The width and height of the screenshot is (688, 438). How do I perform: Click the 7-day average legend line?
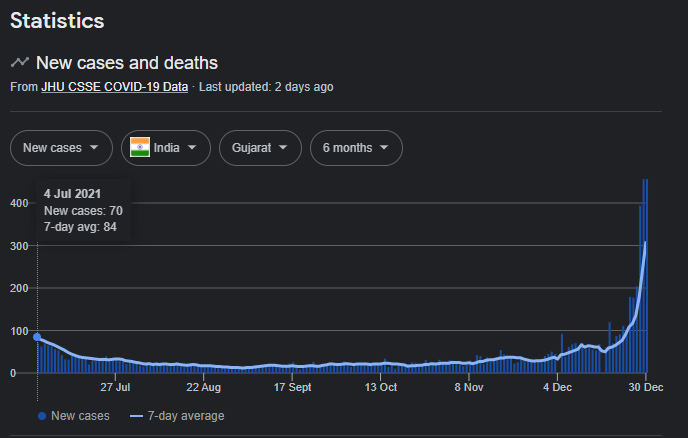tap(136, 416)
